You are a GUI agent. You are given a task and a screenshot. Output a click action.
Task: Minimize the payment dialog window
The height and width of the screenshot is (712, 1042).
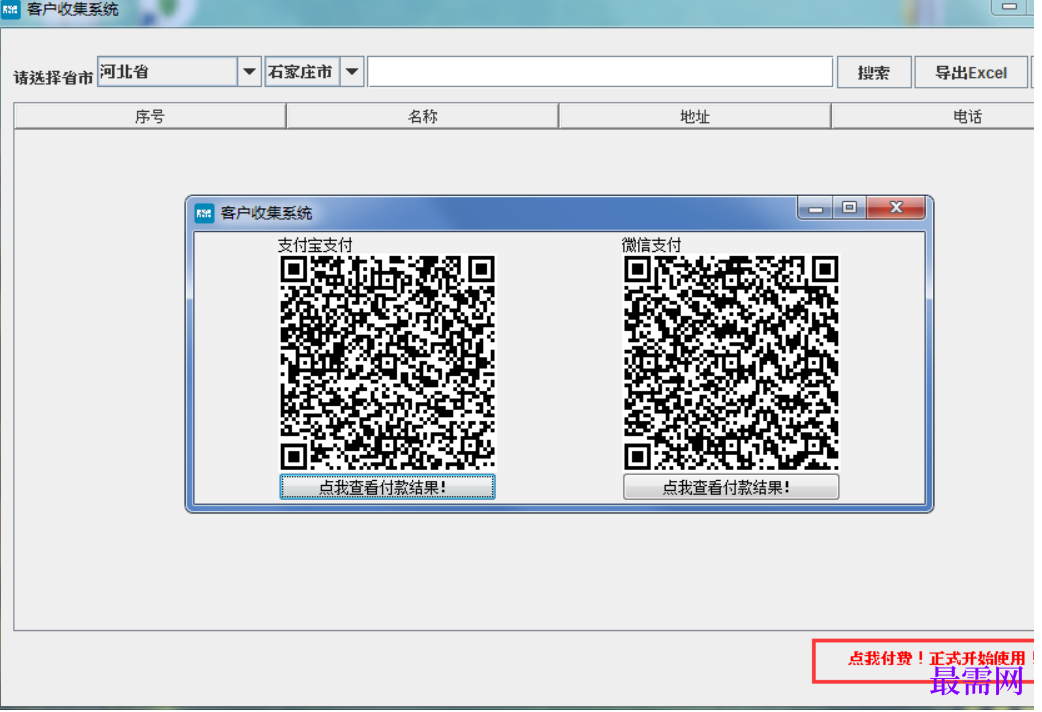tap(815, 208)
